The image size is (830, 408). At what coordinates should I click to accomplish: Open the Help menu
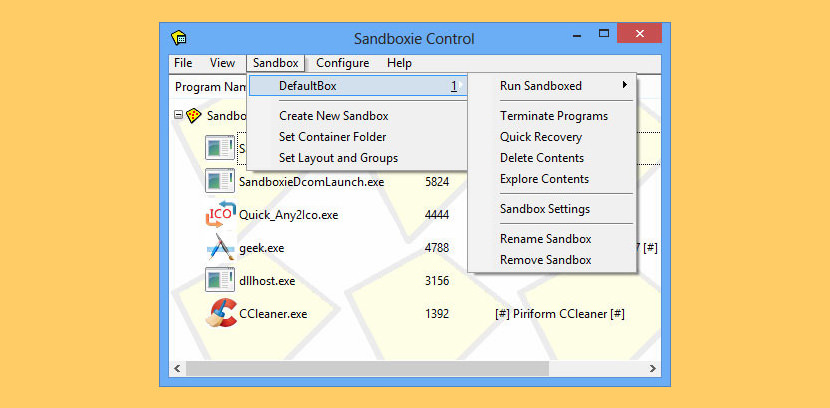click(399, 63)
